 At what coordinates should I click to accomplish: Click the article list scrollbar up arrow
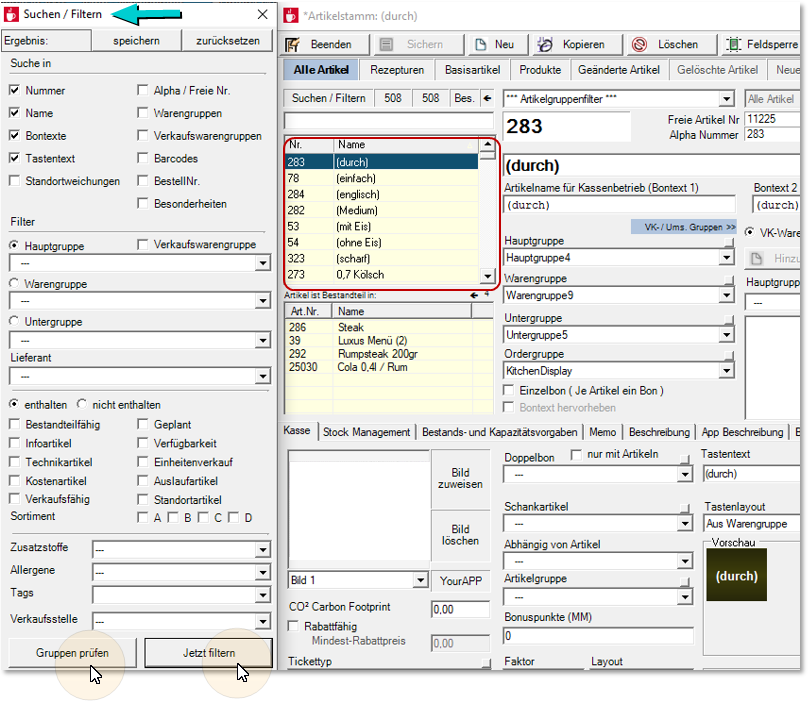(x=487, y=144)
